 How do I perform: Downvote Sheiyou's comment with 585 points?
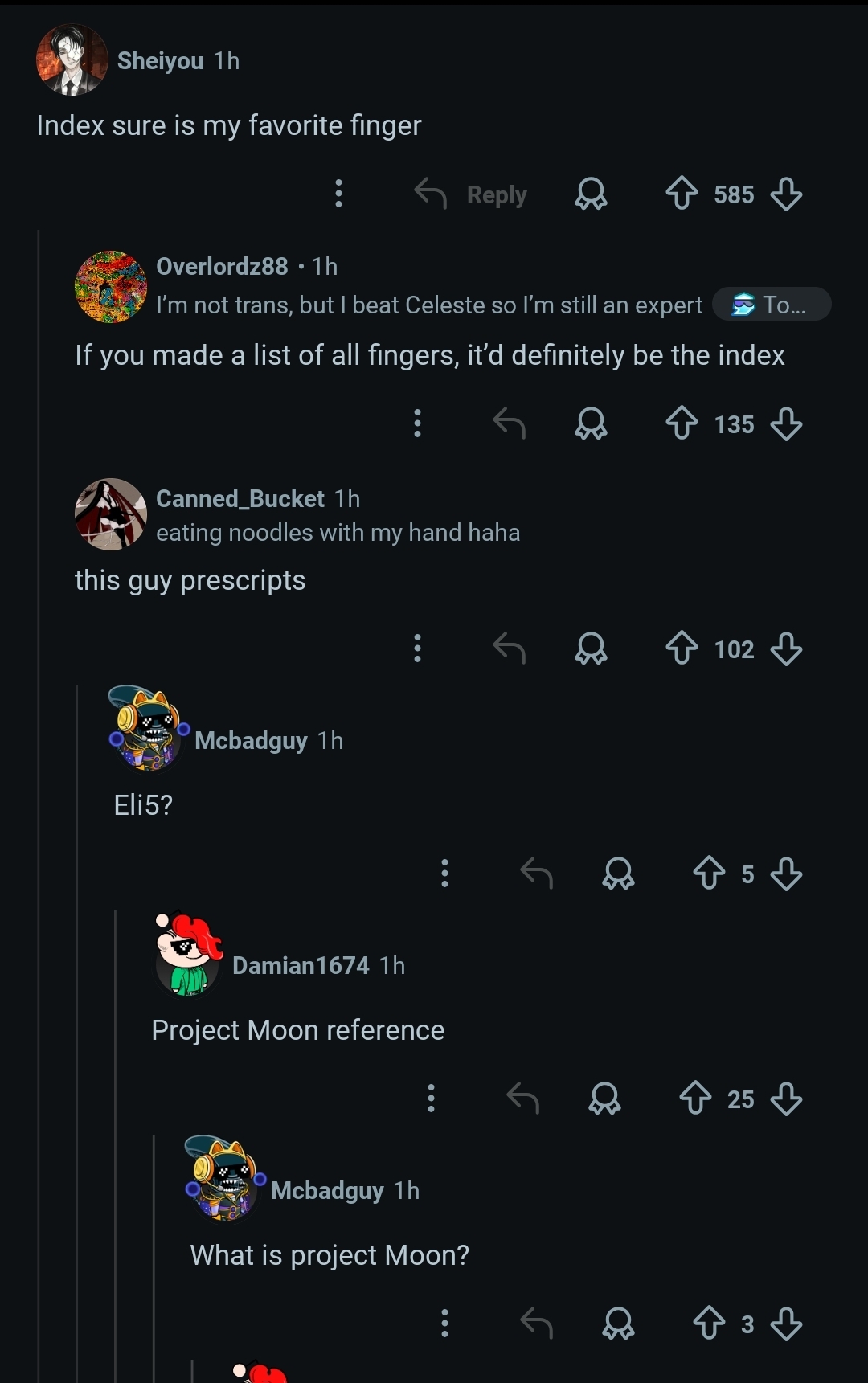pyautogui.click(x=785, y=194)
